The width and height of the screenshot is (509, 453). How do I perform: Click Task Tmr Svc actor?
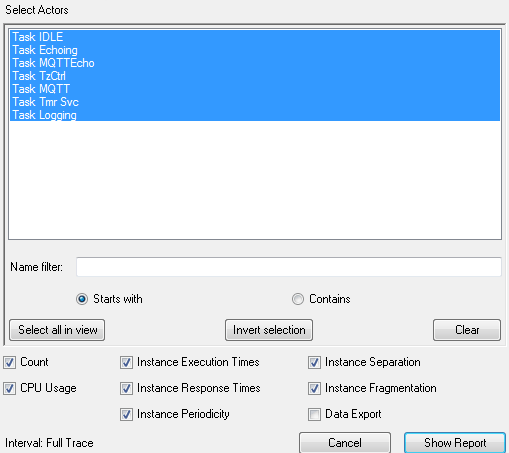255,102
